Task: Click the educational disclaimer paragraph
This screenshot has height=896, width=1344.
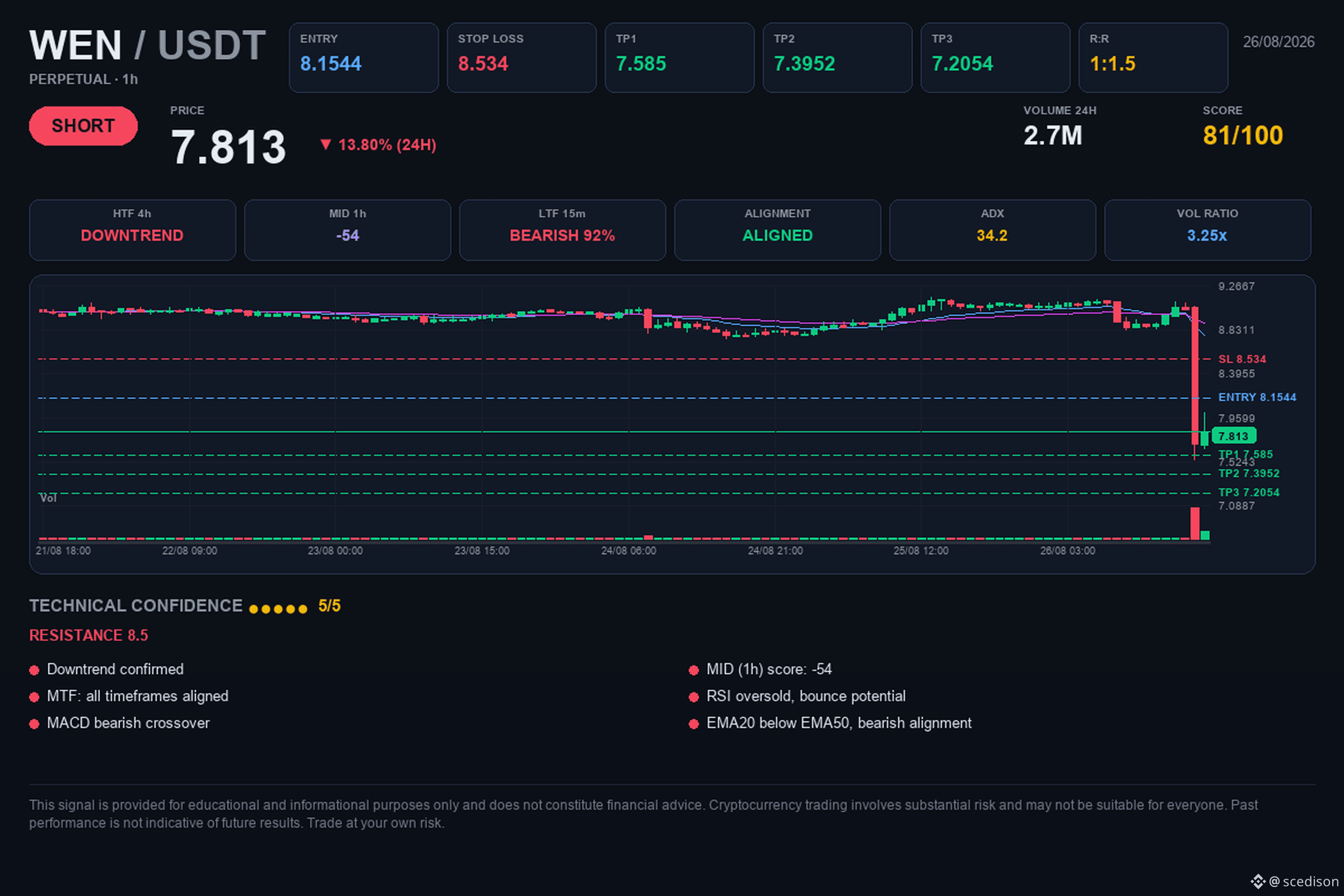Action: (643, 814)
